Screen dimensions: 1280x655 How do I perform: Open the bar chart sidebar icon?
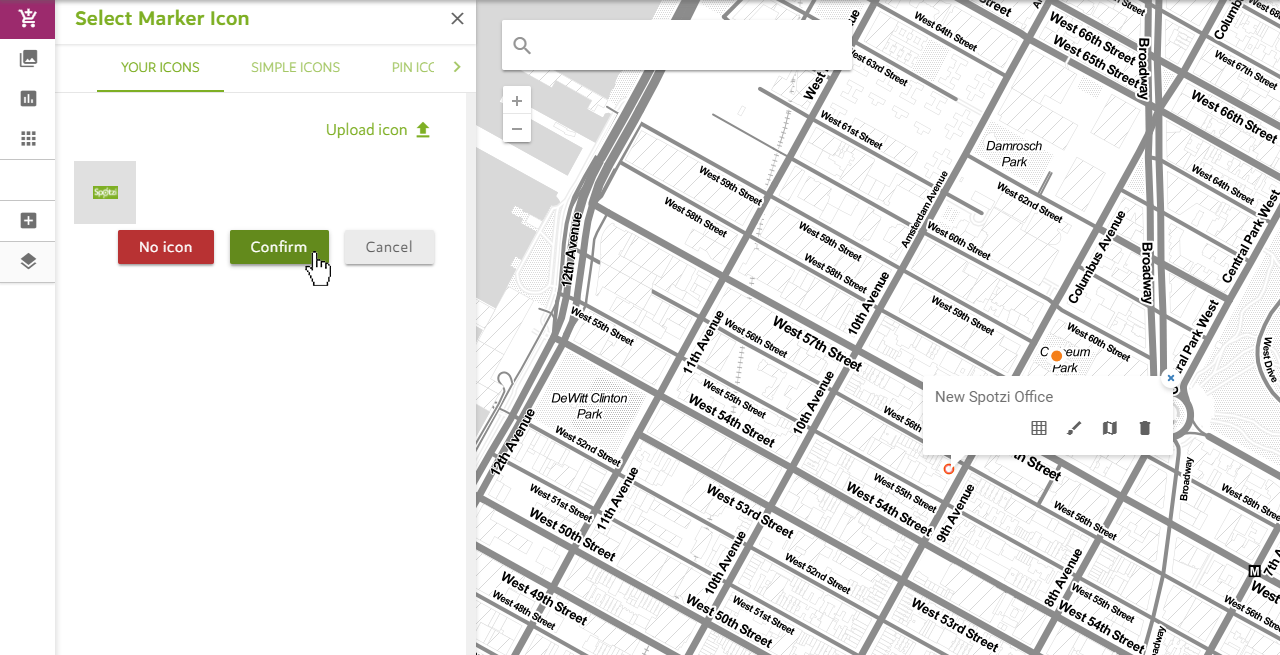point(28,98)
